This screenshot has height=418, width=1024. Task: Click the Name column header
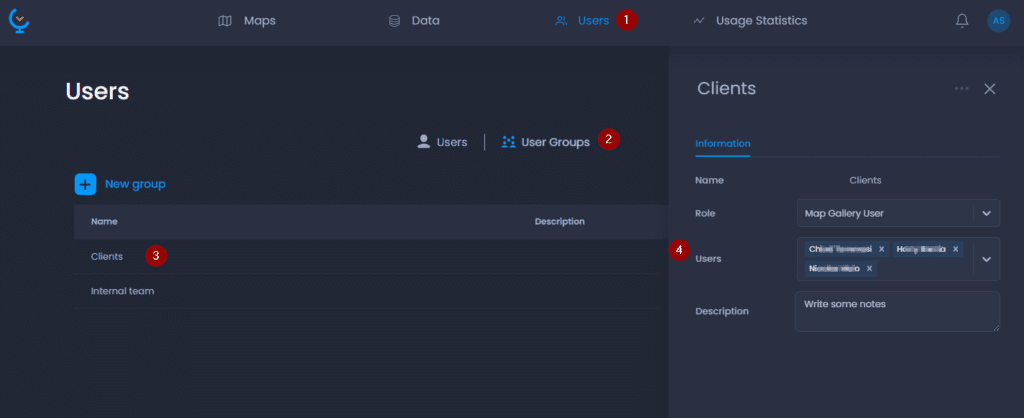(x=104, y=222)
